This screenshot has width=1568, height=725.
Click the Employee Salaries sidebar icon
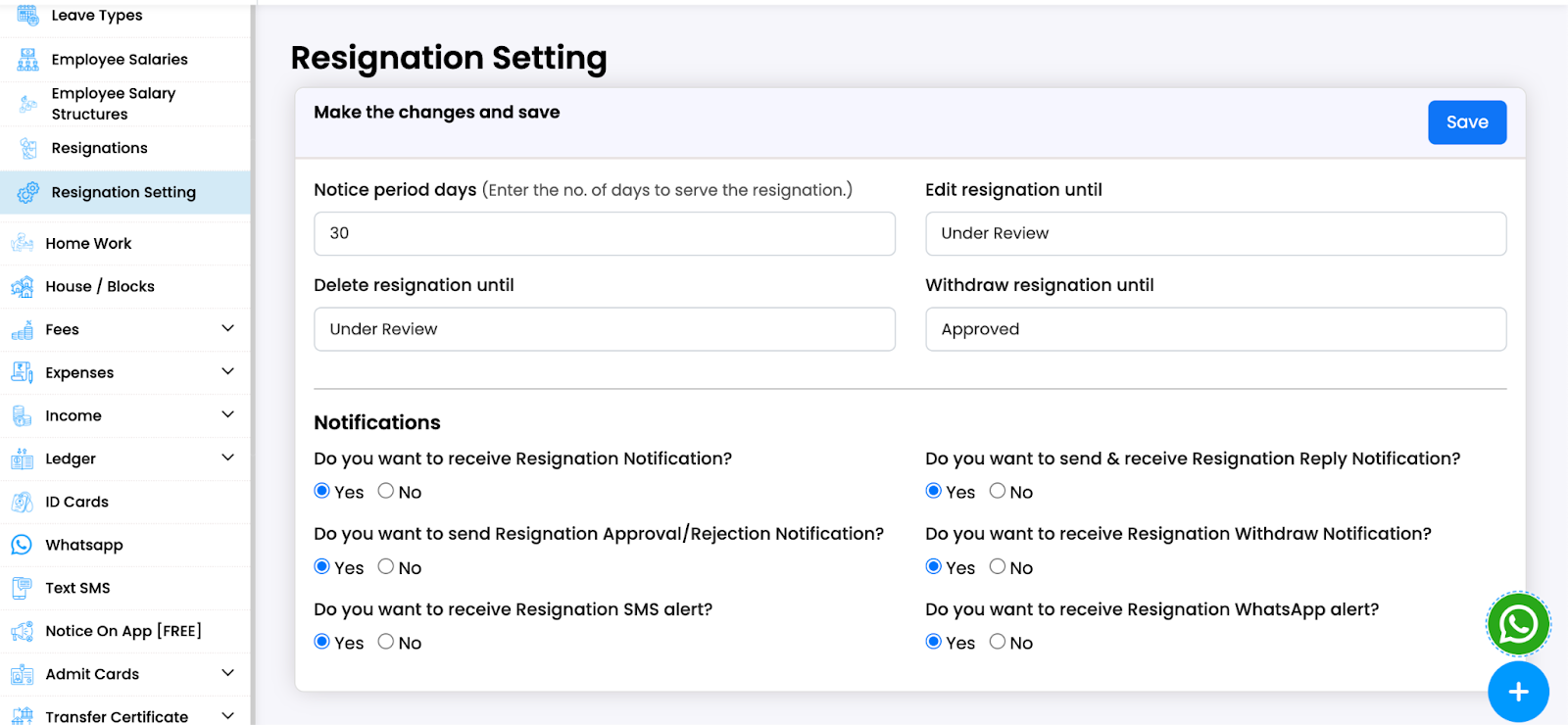pyautogui.click(x=28, y=60)
